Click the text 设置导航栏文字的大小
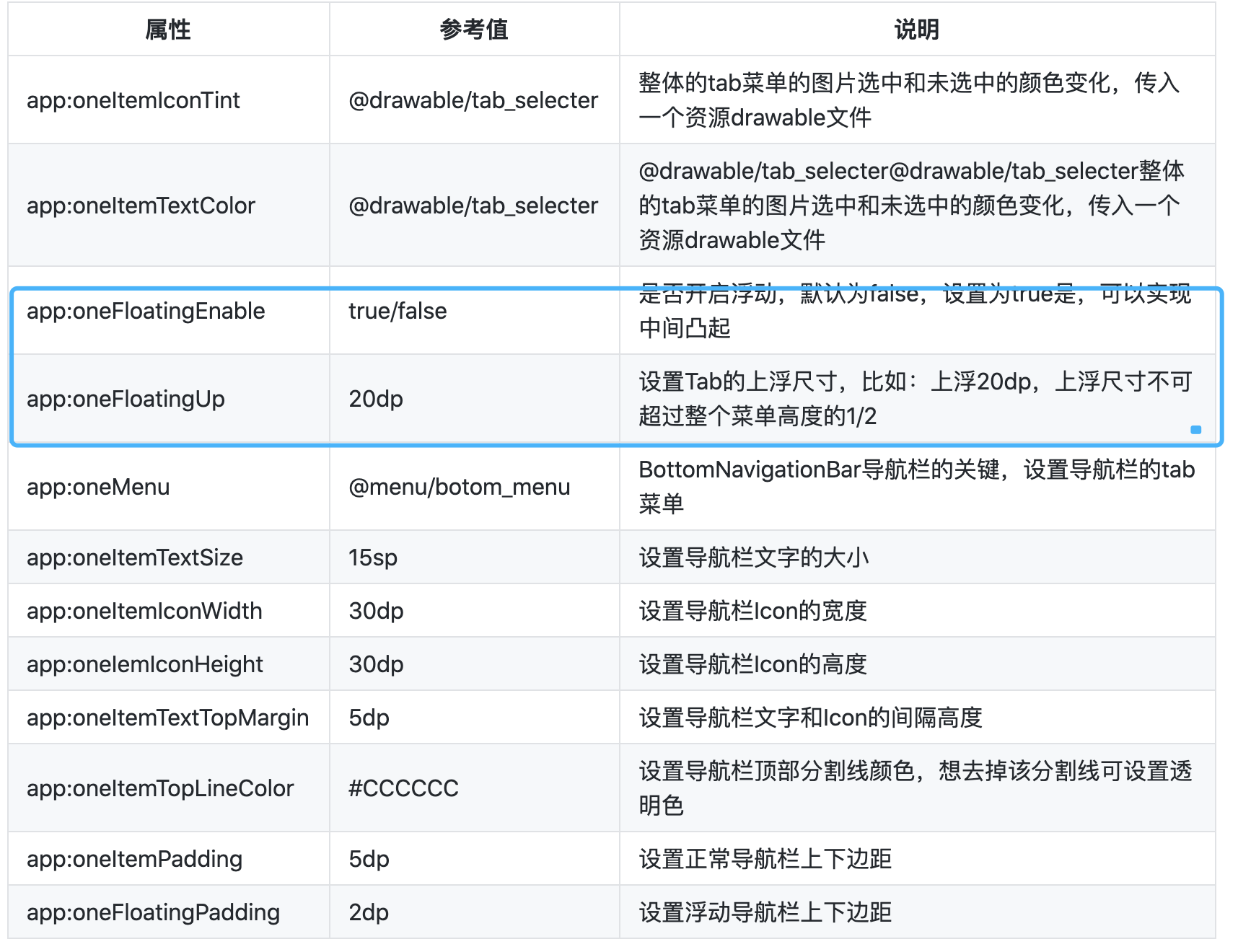This screenshot has width=1238, height=952. (754, 557)
